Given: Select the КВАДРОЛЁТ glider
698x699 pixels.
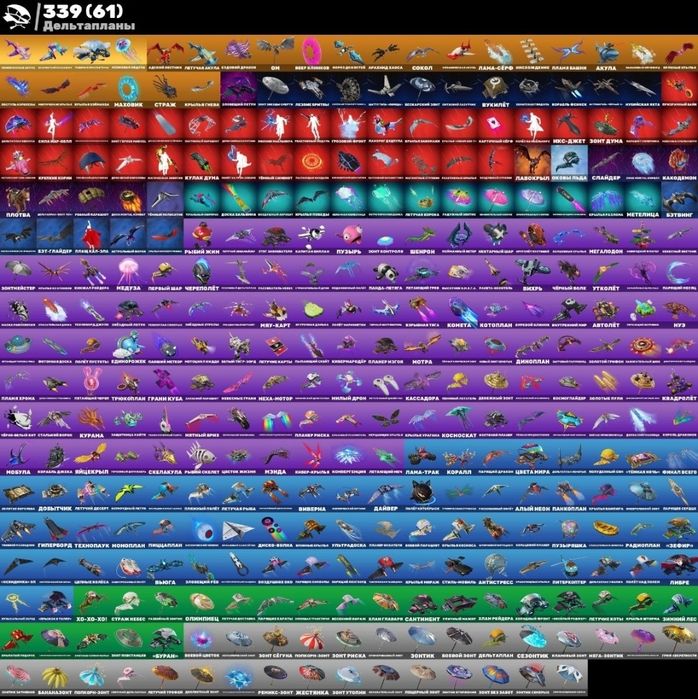Looking at the screenshot, I should [x=679, y=383].
